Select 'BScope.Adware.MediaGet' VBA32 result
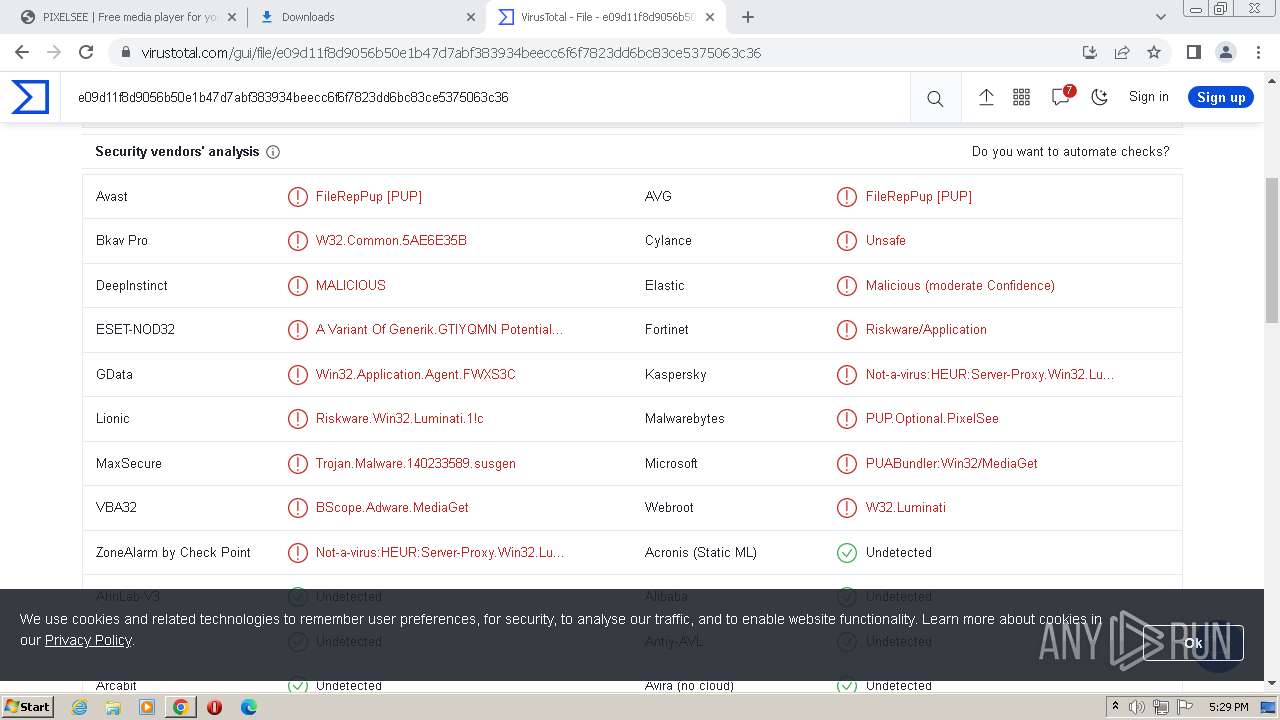This screenshot has height=720, width=1280. [x=392, y=508]
